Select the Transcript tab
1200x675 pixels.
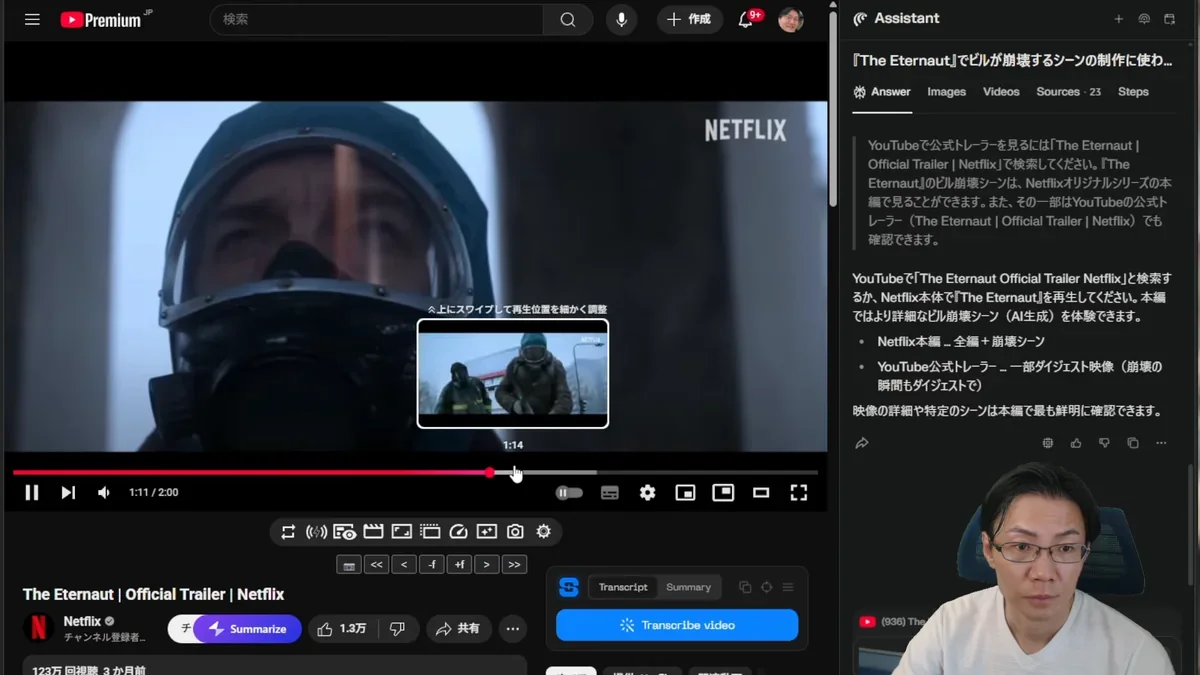tap(623, 587)
